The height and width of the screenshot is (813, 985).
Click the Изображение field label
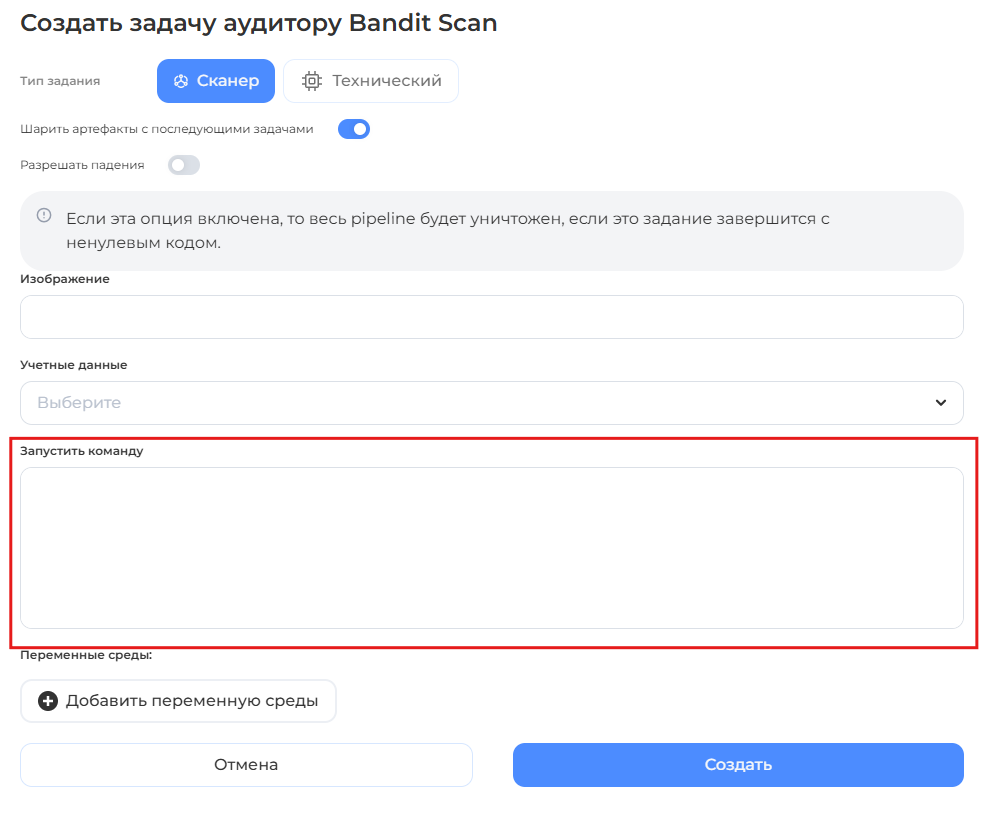[65, 279]
